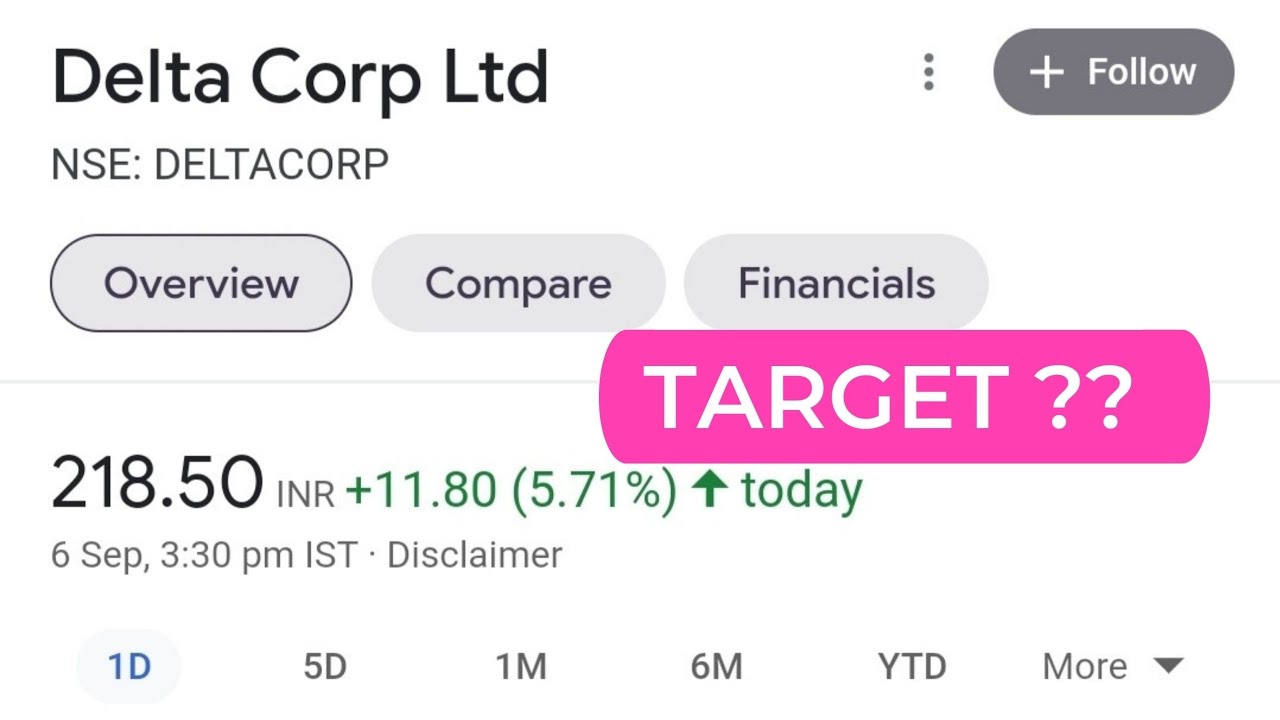The image size is (1280, 720).
Task: Click the pink TARGET ?? banner
Action: click(x=903, y=397)
